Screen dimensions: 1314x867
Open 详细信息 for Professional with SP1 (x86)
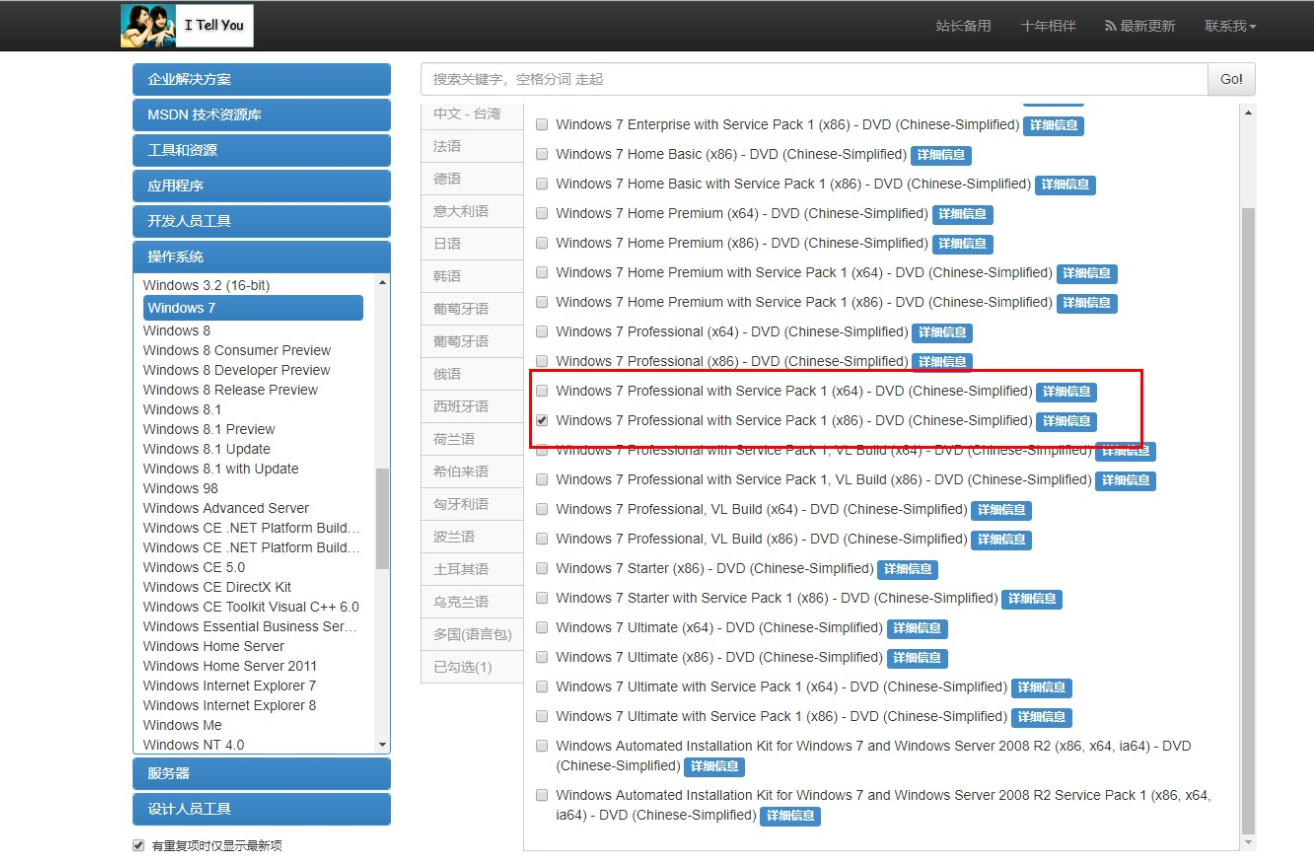(1066, 421)
